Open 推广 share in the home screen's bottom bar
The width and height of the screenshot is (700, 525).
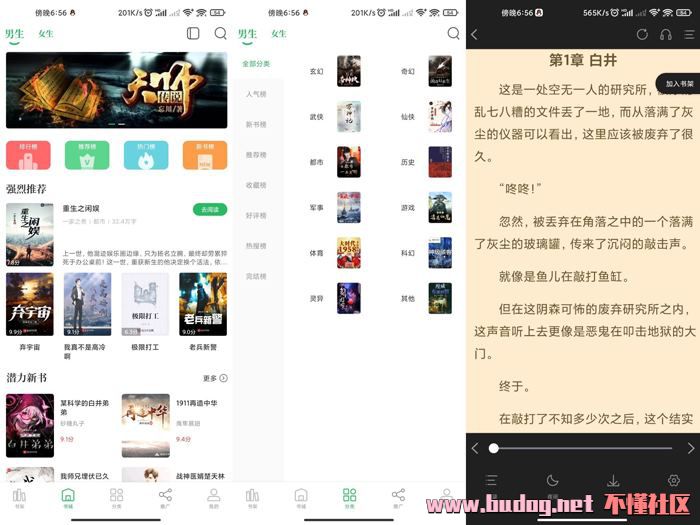[x=165, y=498]
